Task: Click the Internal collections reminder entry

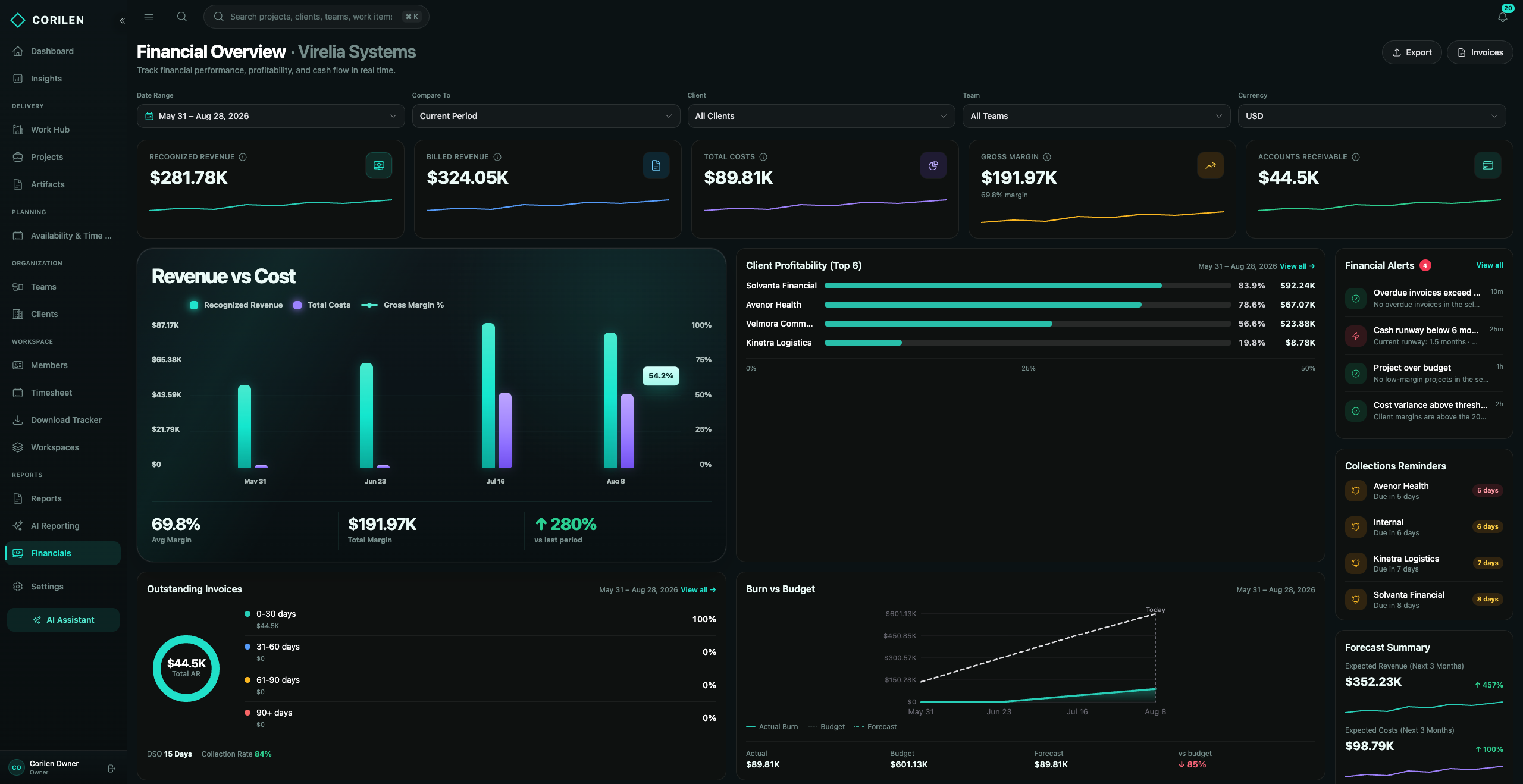Action: coord(1424,527)
